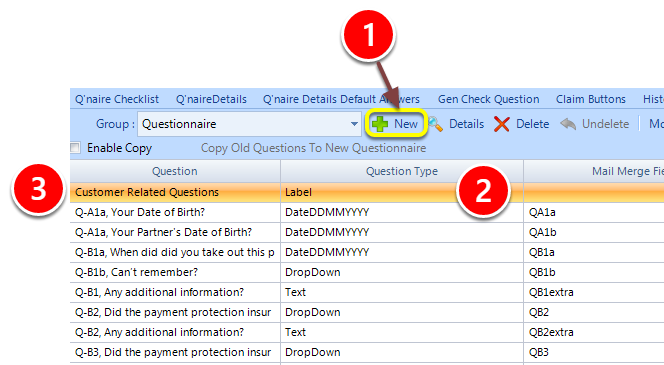Open the Gen Check Question tab

click(x=488, y=99)
